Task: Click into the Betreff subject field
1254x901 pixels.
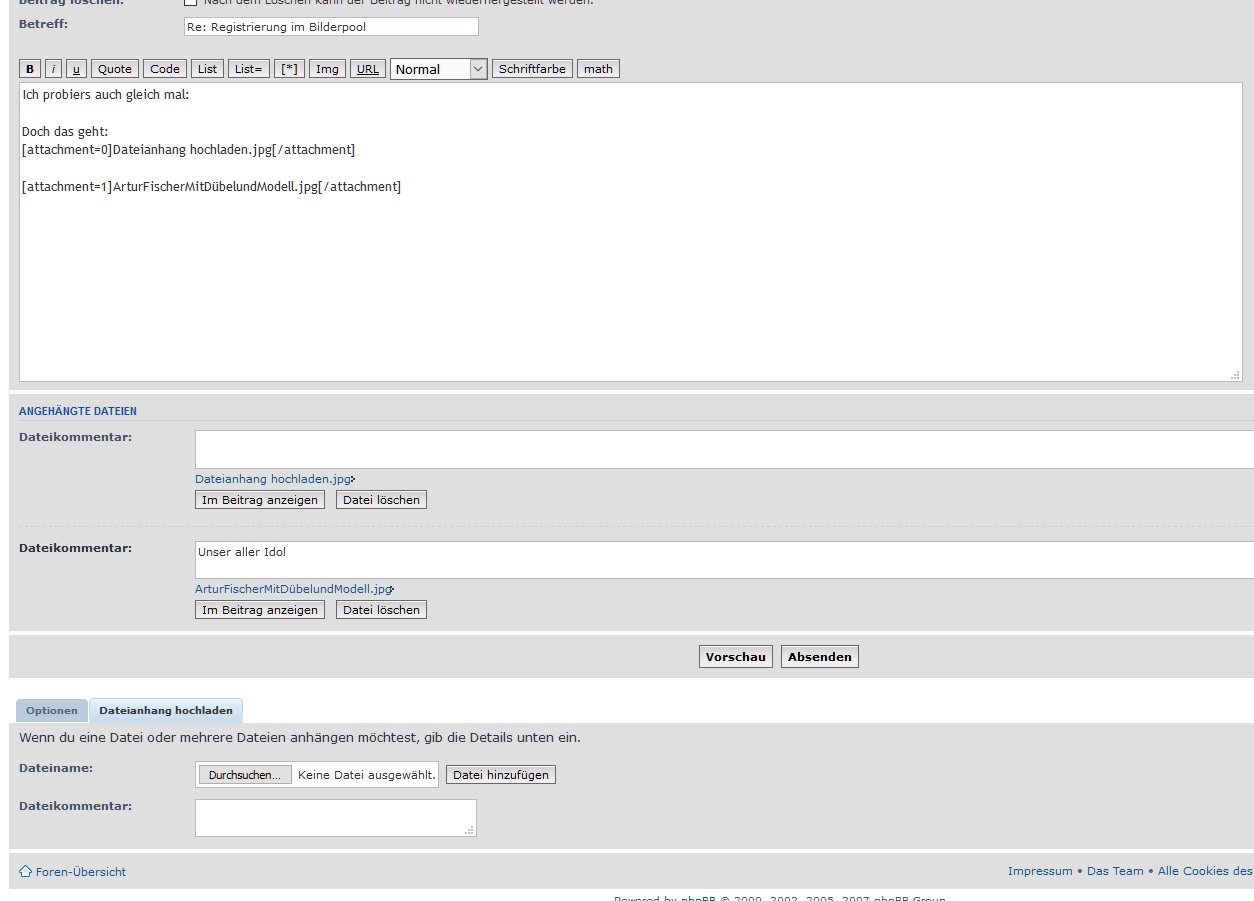Action: (331, 27)
